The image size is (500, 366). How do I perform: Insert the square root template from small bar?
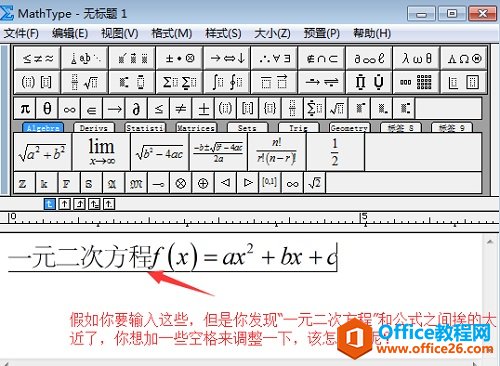[337, 109]
